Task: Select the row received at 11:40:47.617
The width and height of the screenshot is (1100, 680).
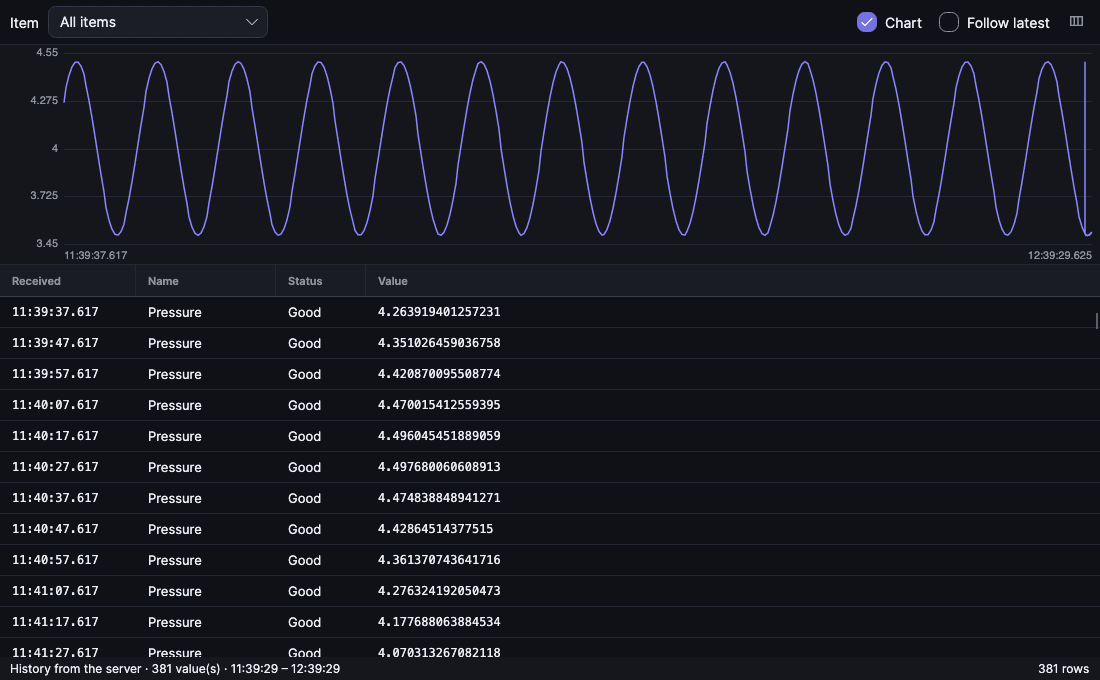Action: click(x=550, y=528)
